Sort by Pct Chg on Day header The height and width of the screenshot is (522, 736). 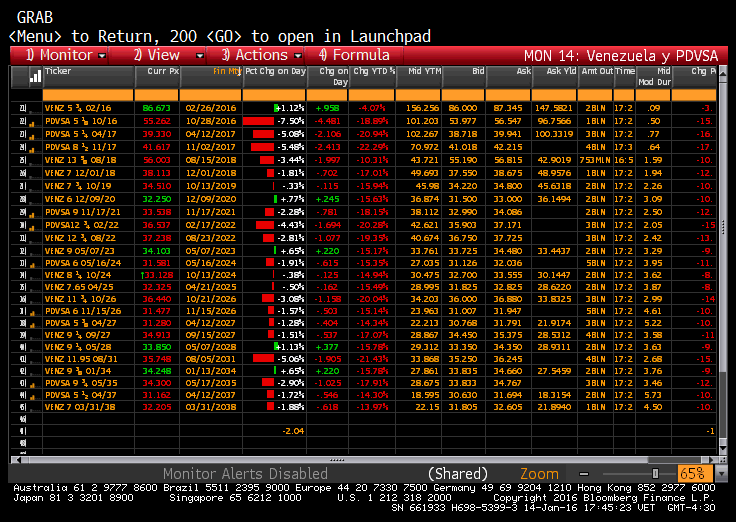coord(275,77)
